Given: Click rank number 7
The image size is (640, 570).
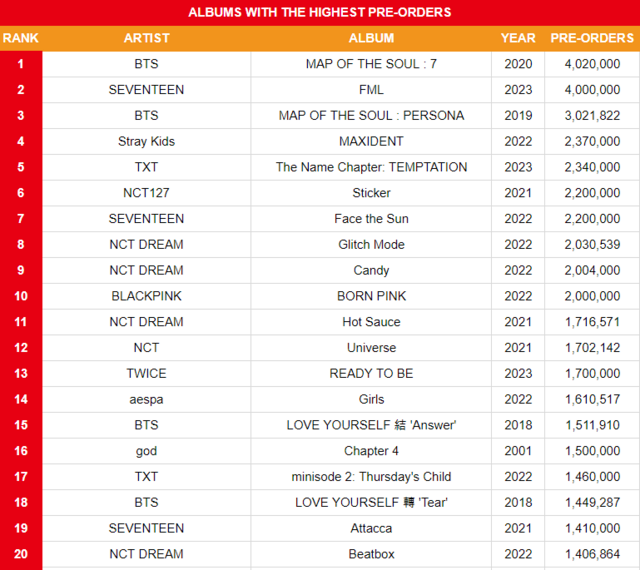Looking at the screenshot, I should click(x=21, y=218).
